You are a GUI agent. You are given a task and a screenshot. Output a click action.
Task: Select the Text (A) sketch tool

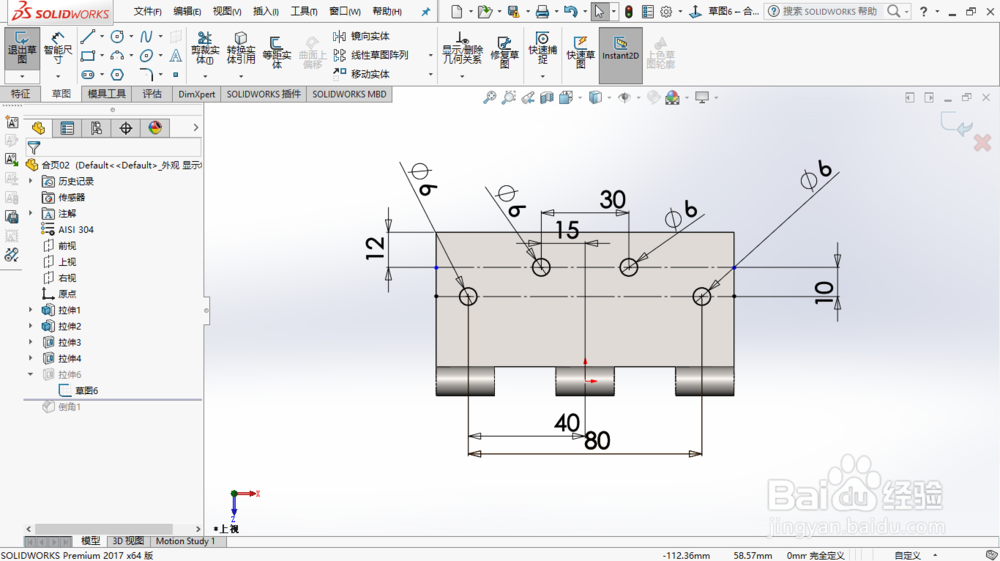click(x=175, y=55)
